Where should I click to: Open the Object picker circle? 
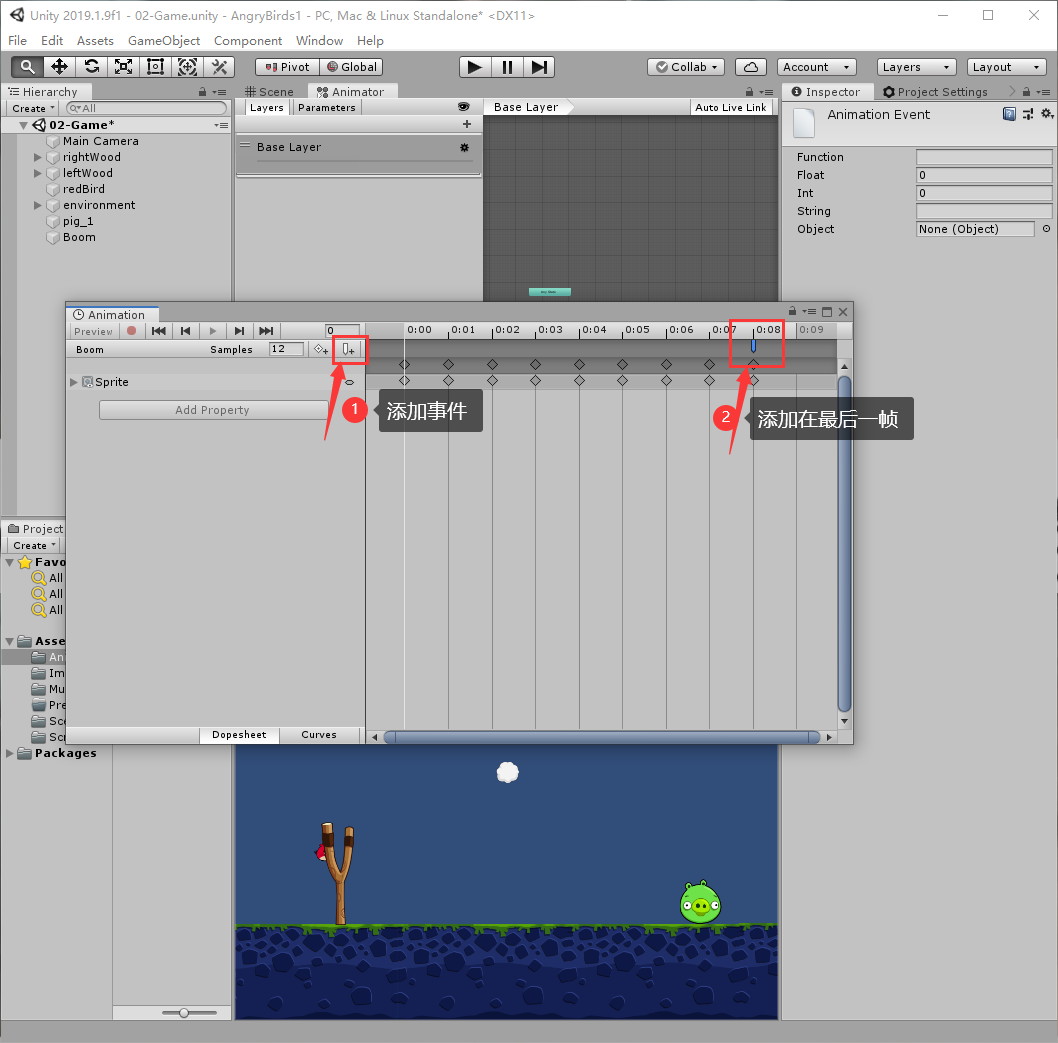click(1046, 229)
